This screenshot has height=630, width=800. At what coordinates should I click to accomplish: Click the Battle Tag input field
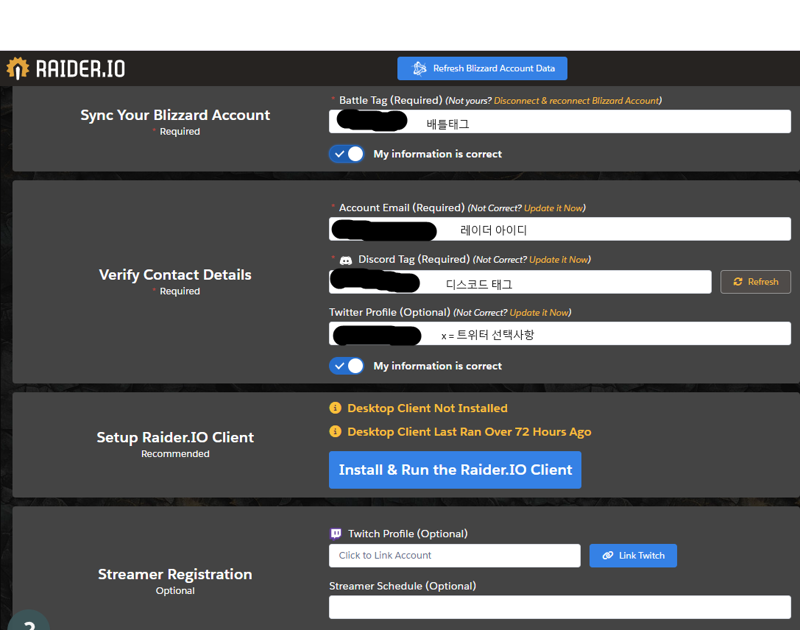click(x=560, y=121)
